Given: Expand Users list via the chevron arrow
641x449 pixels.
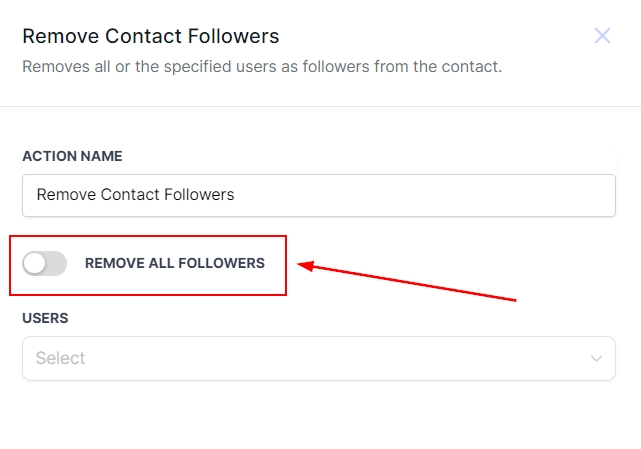Looking at the screenshot, I should 597,358.
